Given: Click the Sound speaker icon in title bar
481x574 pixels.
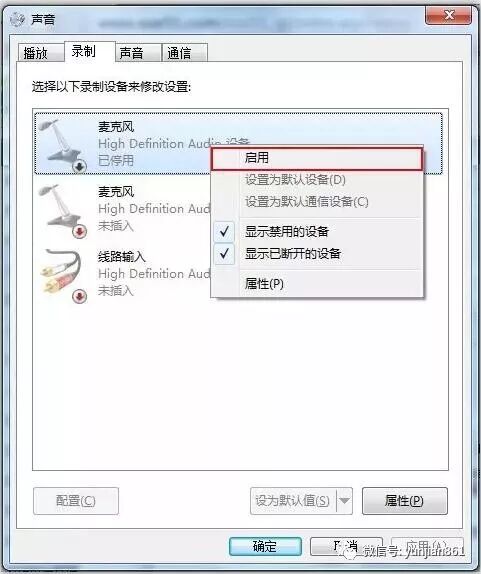Looking at the screenshot, I should (x=17, y=19).
